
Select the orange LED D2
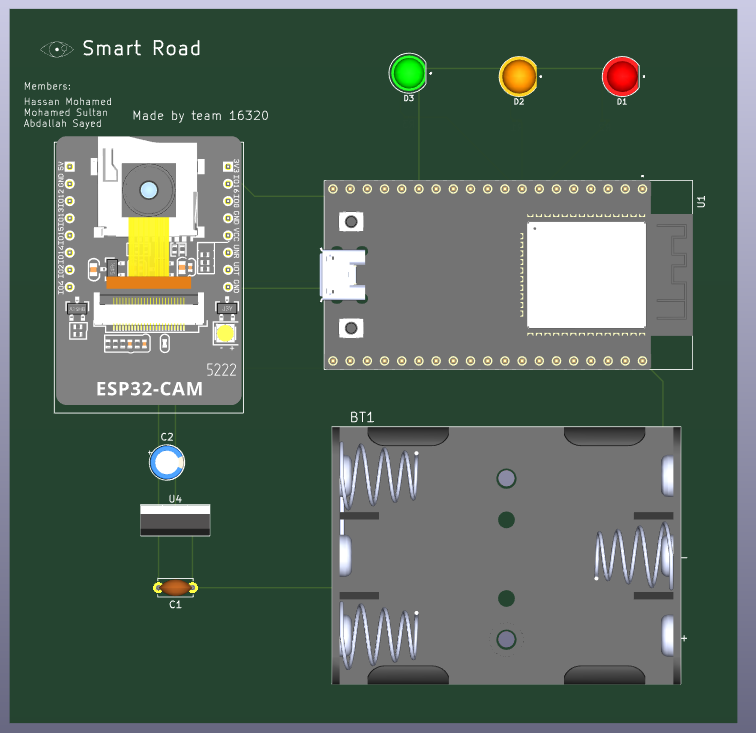point(518,75)
